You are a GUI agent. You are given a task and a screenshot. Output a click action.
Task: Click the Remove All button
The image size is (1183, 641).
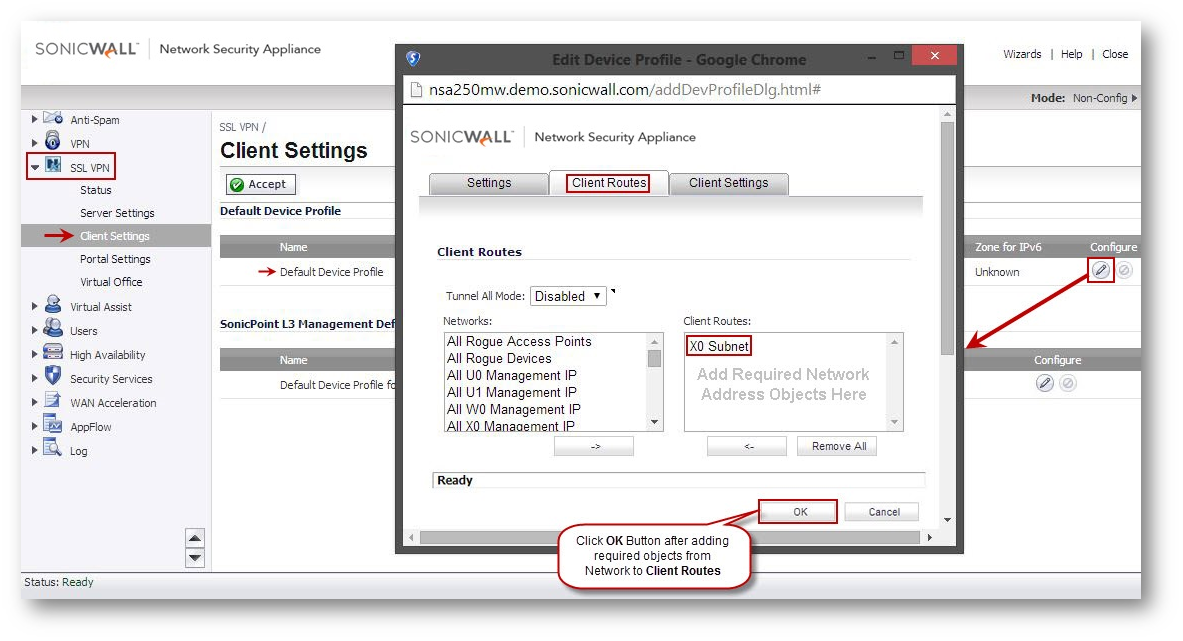[838, 446]
